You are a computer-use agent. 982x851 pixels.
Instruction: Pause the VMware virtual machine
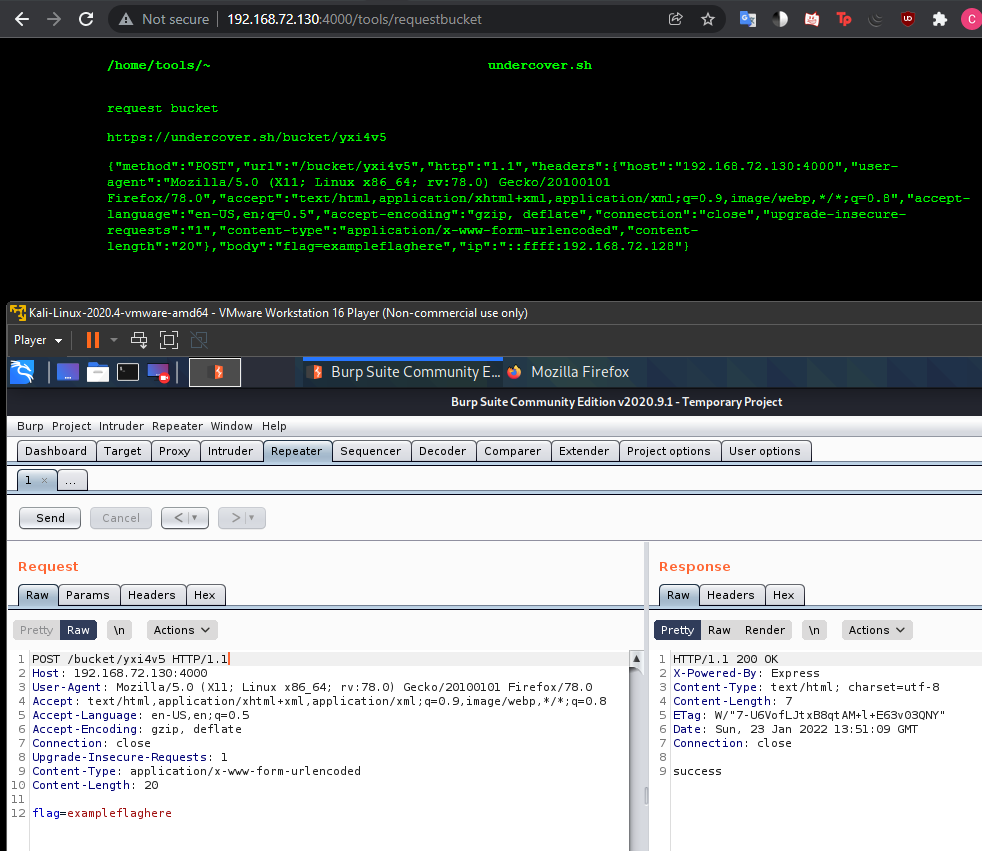click(93, 340)
